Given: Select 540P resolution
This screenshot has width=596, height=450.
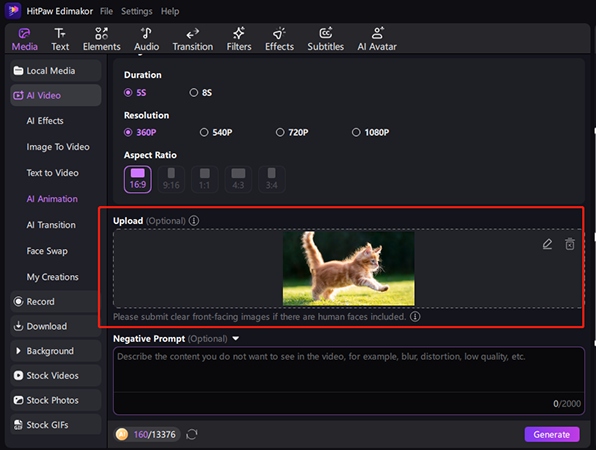Looking at the screenshot, I should [216, 132].
